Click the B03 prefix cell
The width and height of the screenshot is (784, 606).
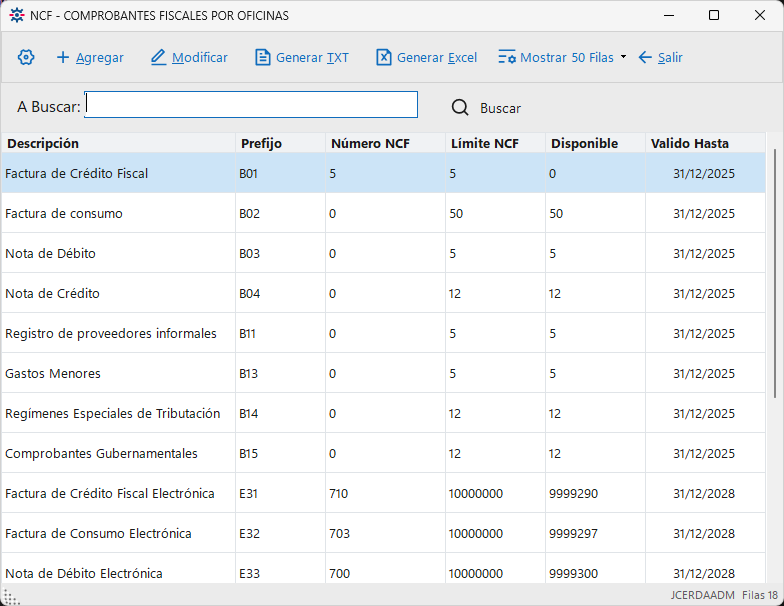(280, 253)
